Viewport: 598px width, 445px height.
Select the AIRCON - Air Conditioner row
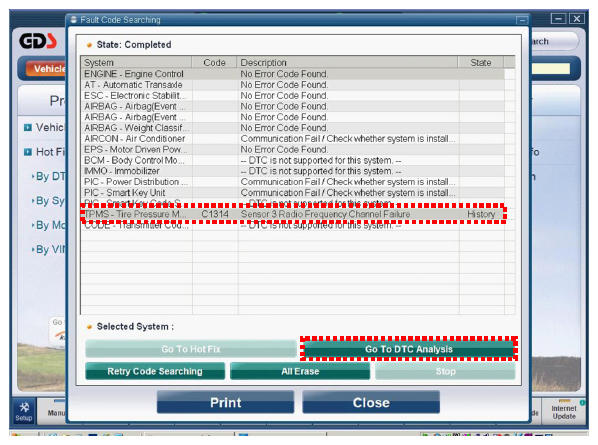(x=293, y=139)
